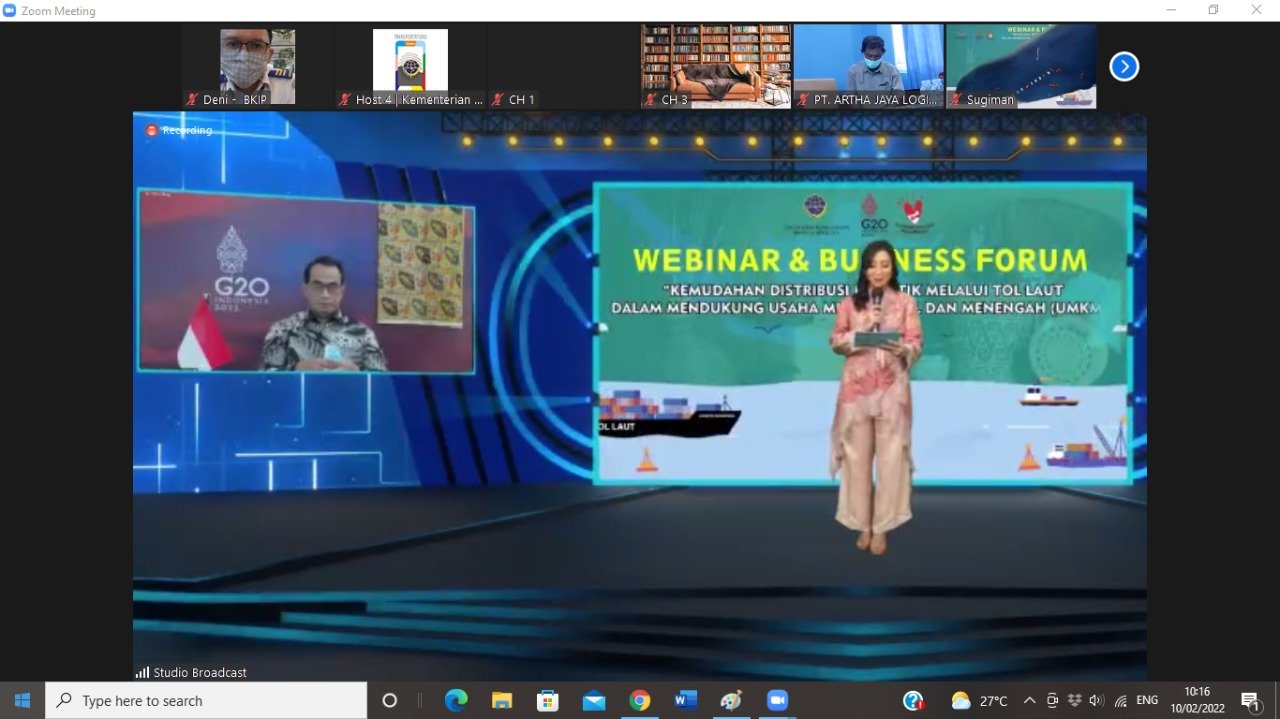Screen dimensions: 1280x719
Task: Open the Mail app from the taskbar
Action: tap(594, 701)
